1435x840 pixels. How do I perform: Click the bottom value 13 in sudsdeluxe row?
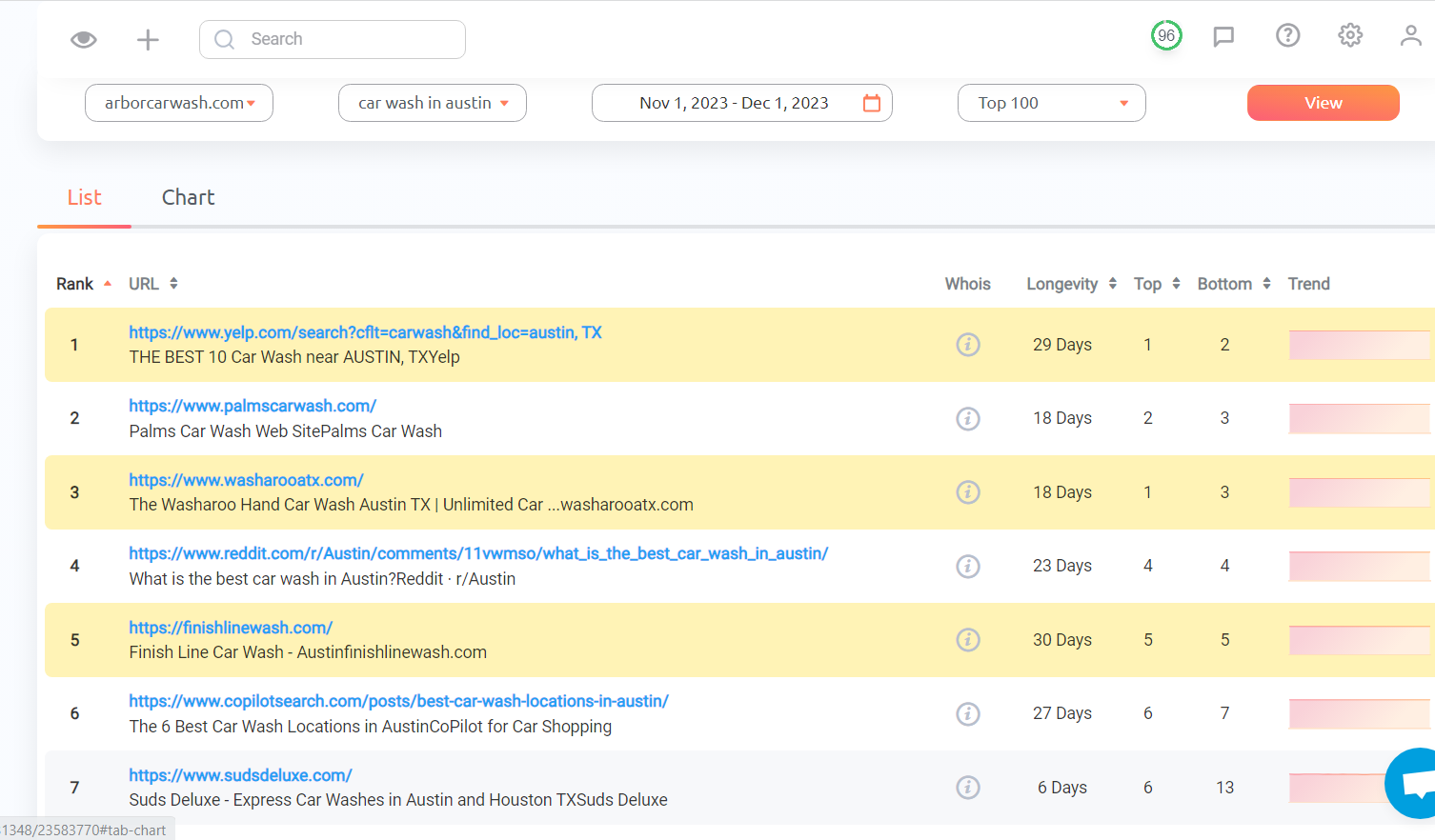tap(1224, 788)
